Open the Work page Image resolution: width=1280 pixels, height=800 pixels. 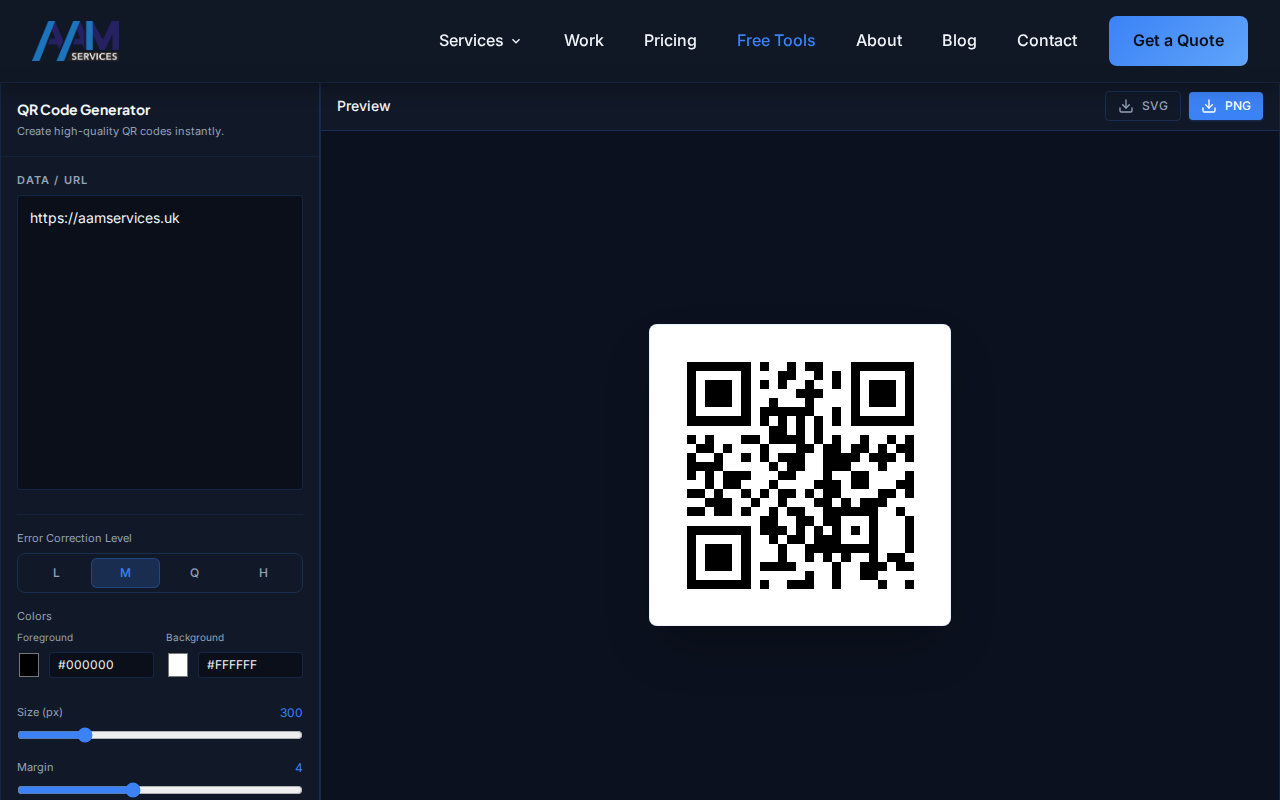point(584,41)
